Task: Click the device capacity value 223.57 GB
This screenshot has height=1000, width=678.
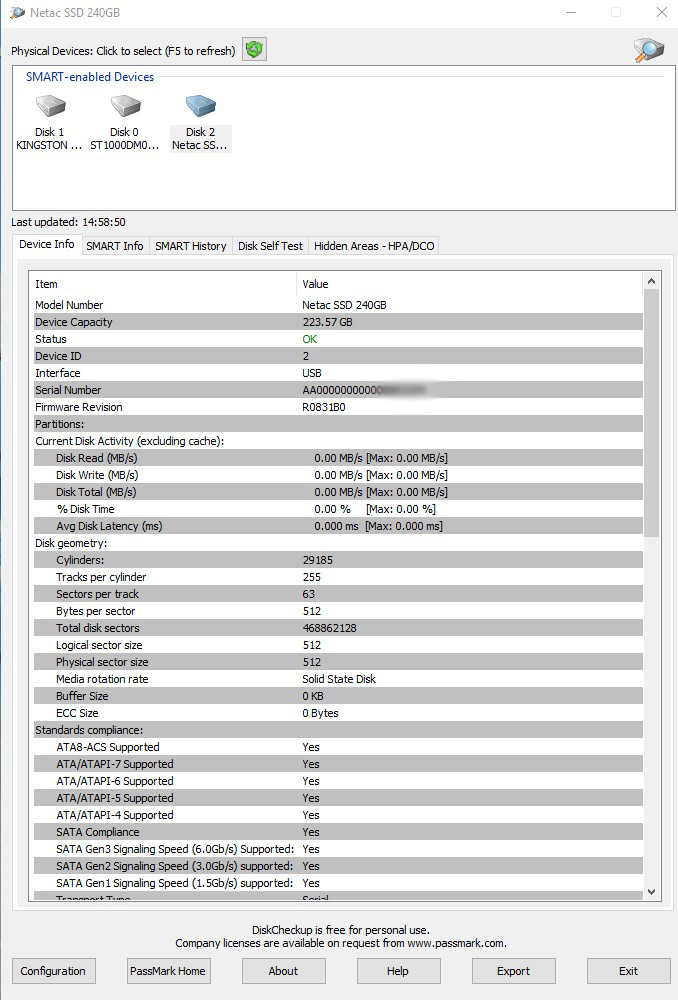Action: click(328, 322)
